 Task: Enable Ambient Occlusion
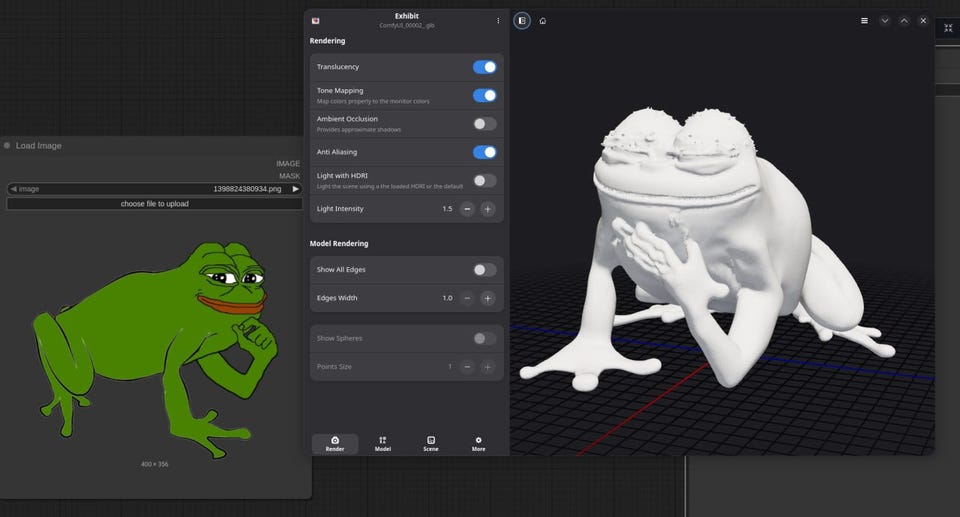pyautogui.click(x=484, y=124)
